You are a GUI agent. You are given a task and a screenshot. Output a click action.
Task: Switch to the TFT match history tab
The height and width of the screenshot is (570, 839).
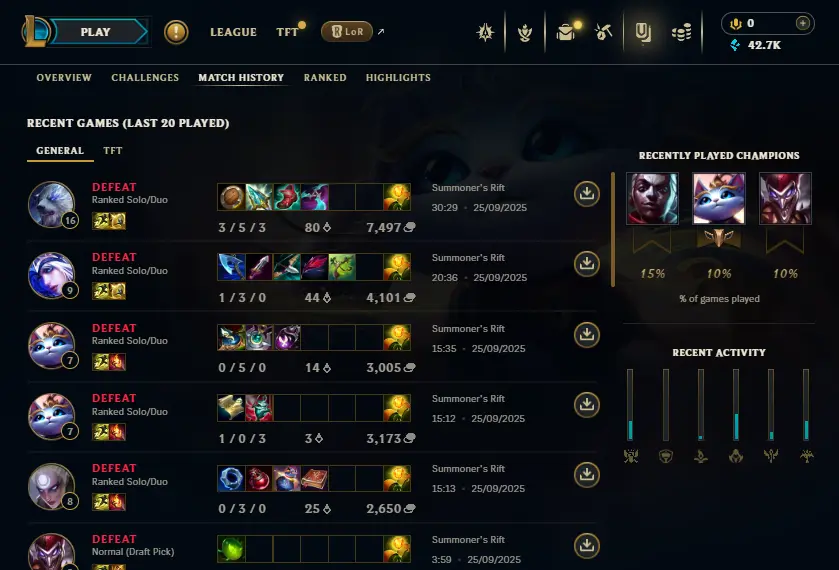[112, 150]
